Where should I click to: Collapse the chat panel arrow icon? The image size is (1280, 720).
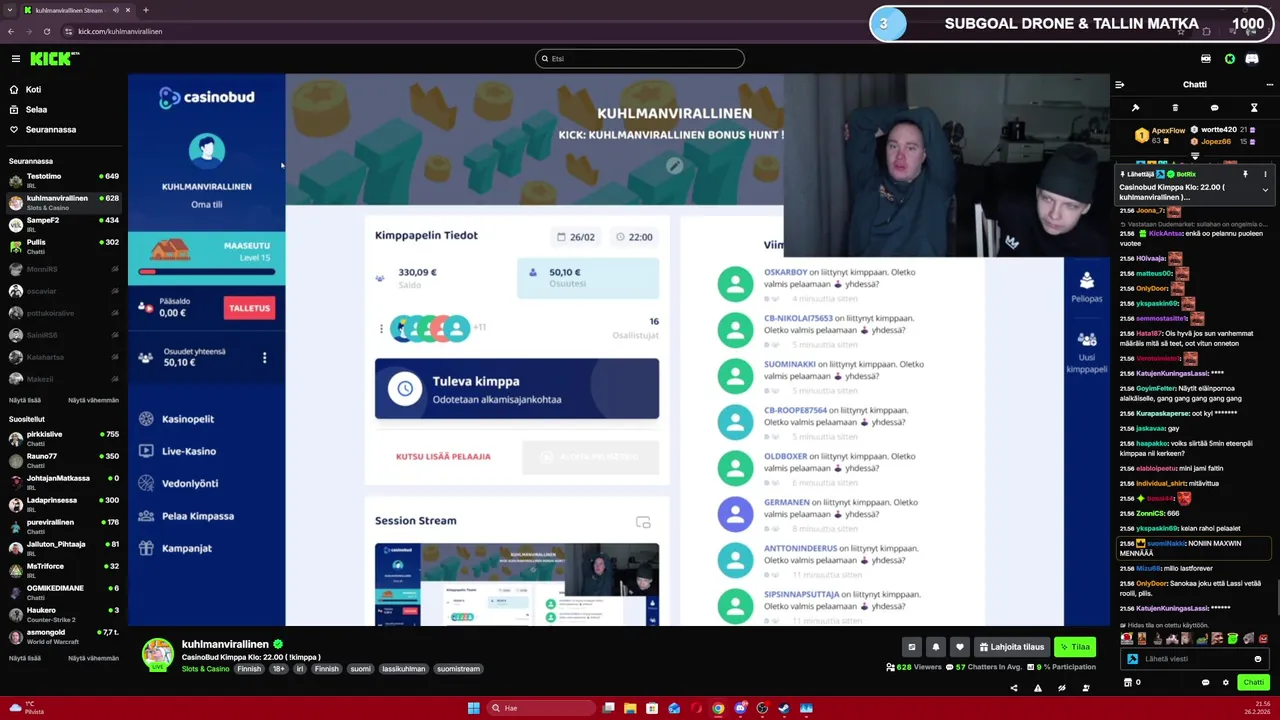(1120, 85)
